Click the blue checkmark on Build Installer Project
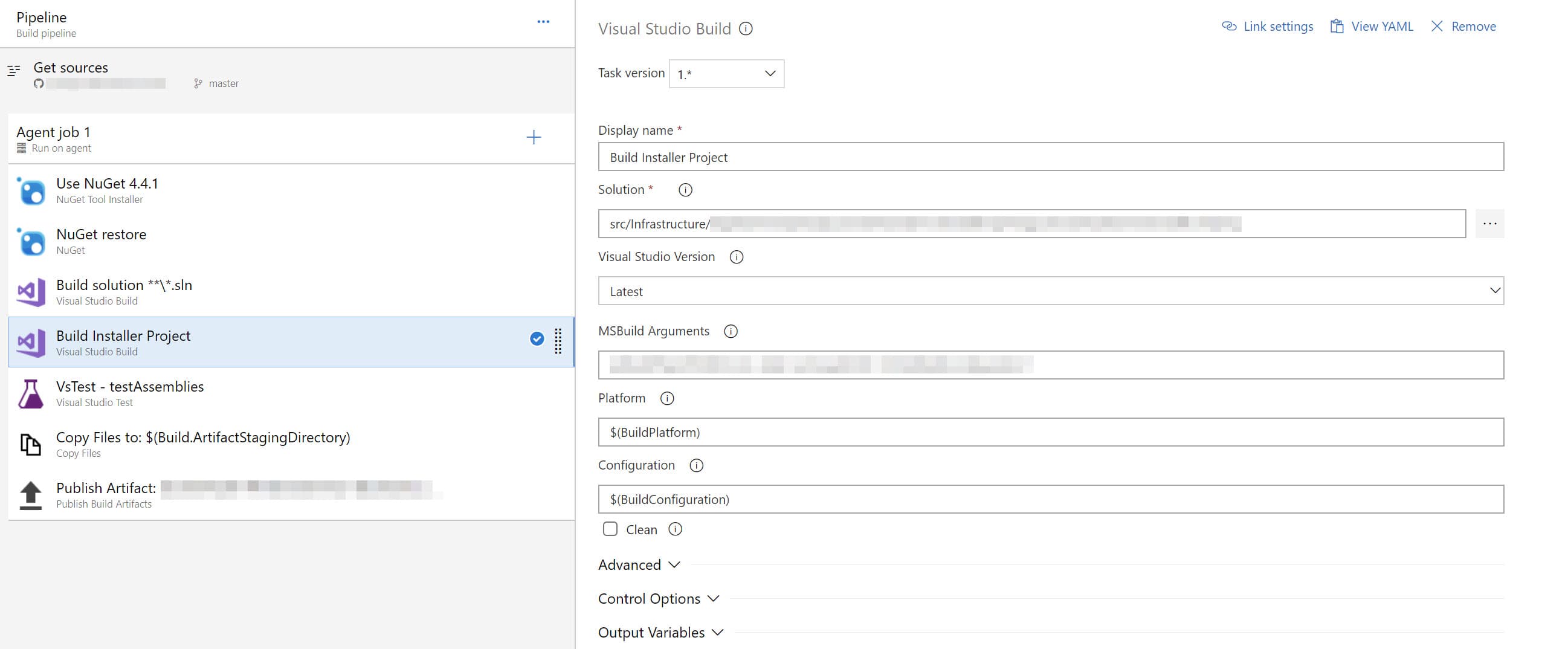The image size is (1568, 649). pos(536,339)
